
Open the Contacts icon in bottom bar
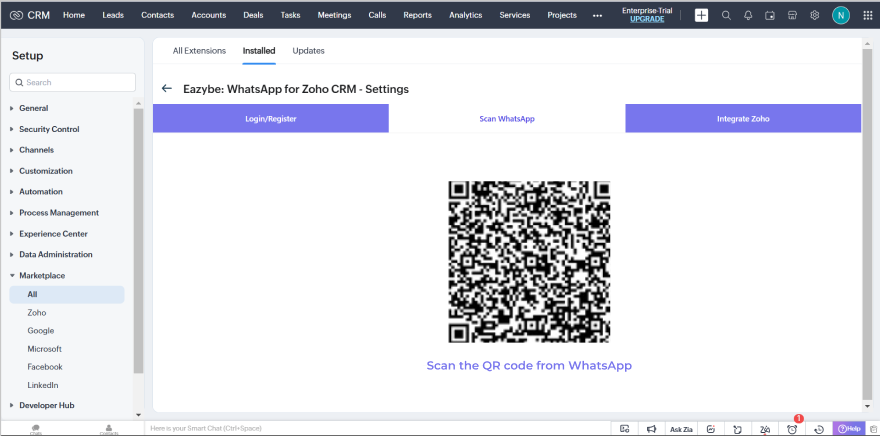pos(109,429)
